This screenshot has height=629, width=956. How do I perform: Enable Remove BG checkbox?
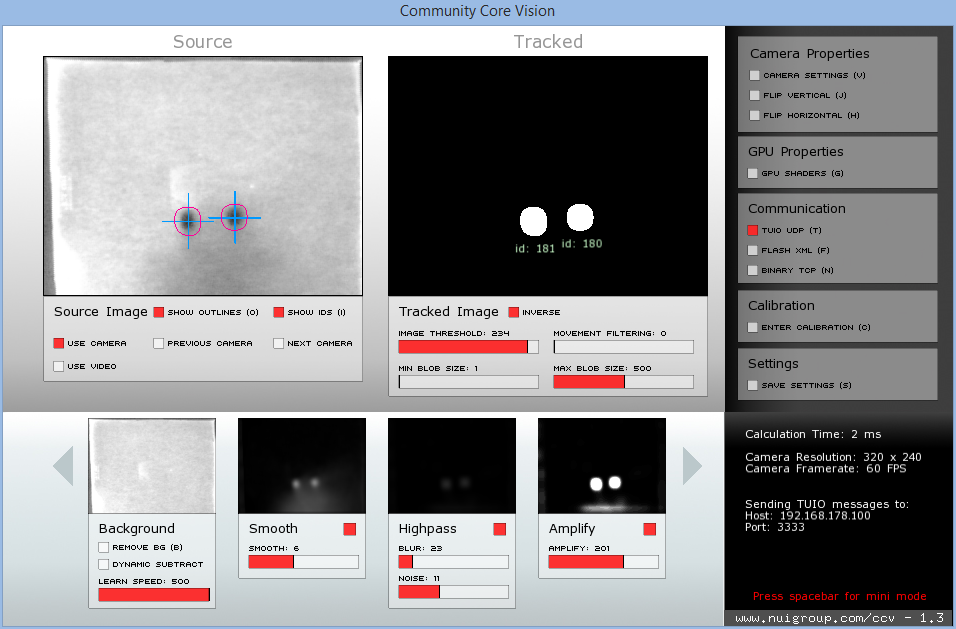104,547
